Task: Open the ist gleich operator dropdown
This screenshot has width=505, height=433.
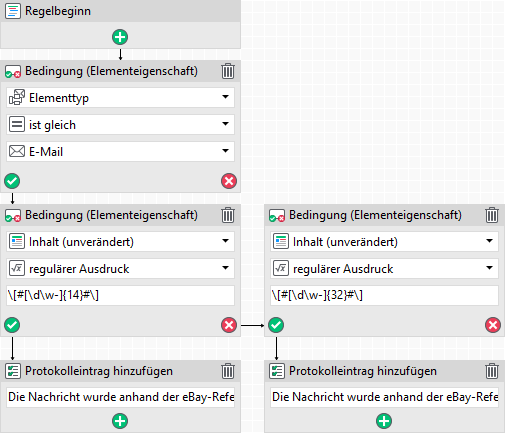Action: coord(120,125)
